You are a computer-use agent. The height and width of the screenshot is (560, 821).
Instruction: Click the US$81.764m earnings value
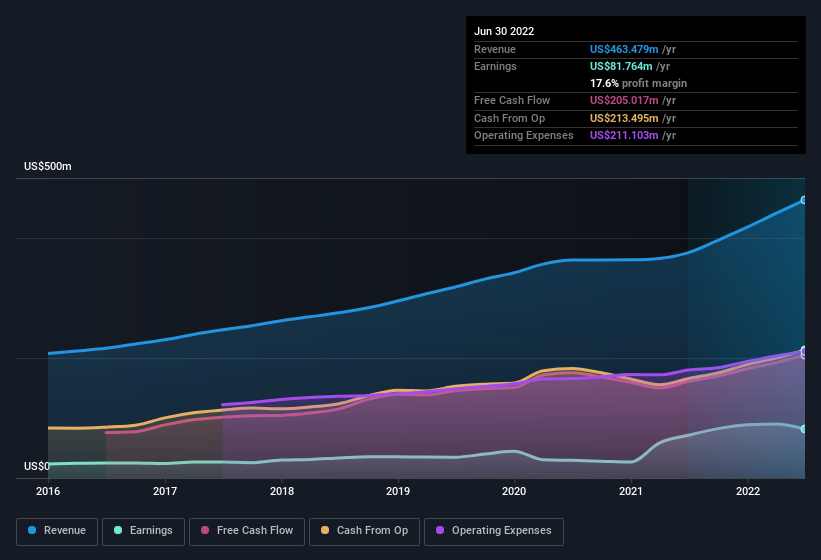click(621, 66)
